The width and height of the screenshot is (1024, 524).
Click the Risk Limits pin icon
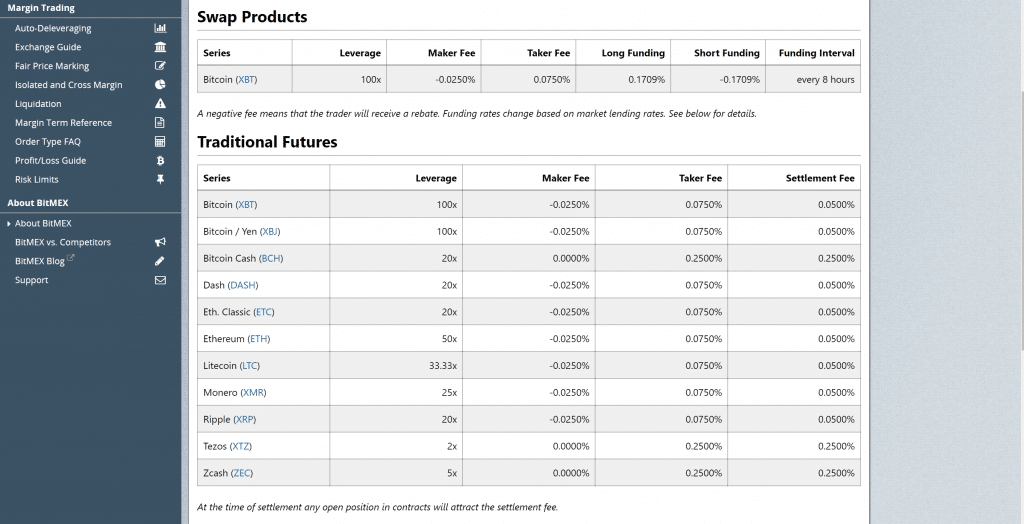coord(160,180)
